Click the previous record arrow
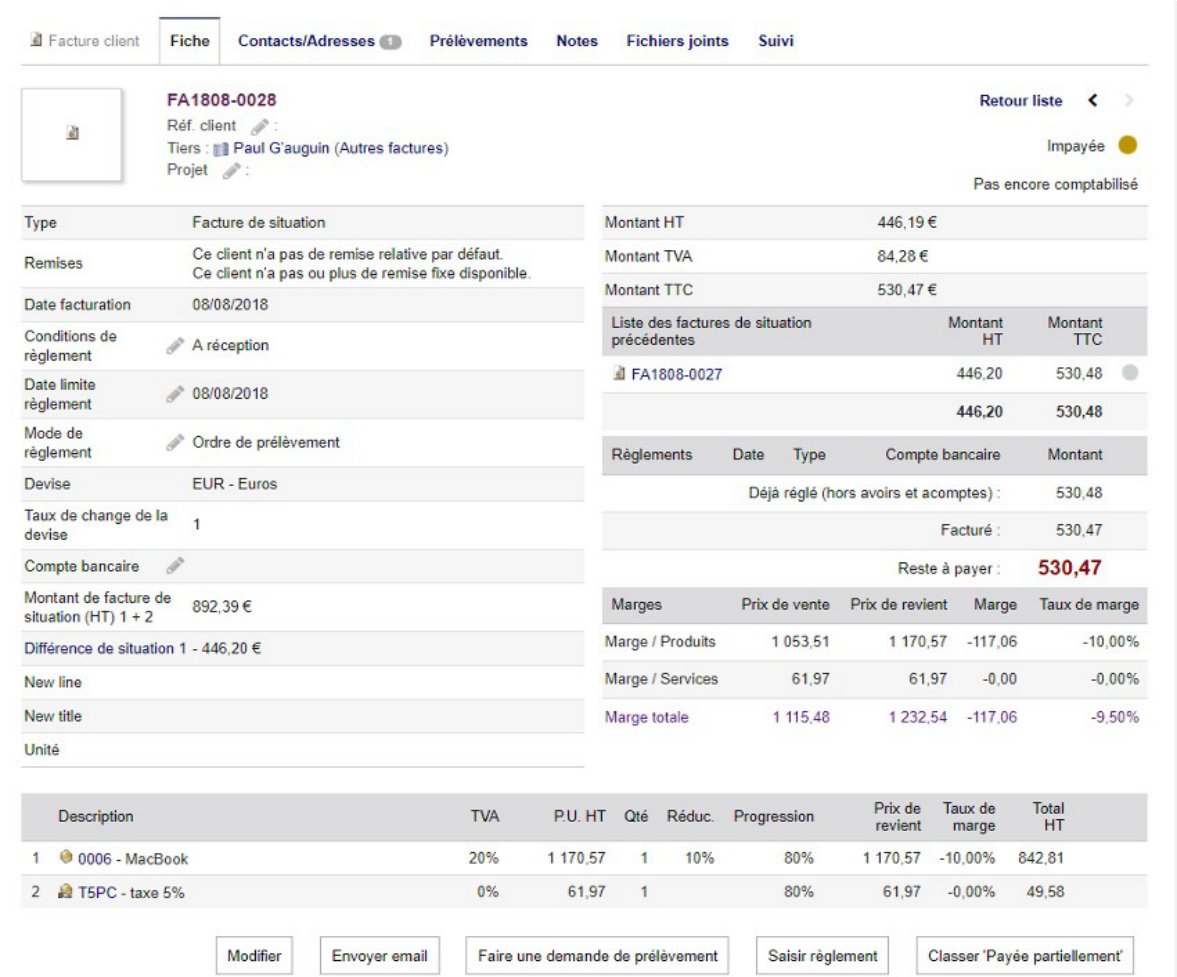This screenshot has height=977, width=1177. tap(1093, 101)
